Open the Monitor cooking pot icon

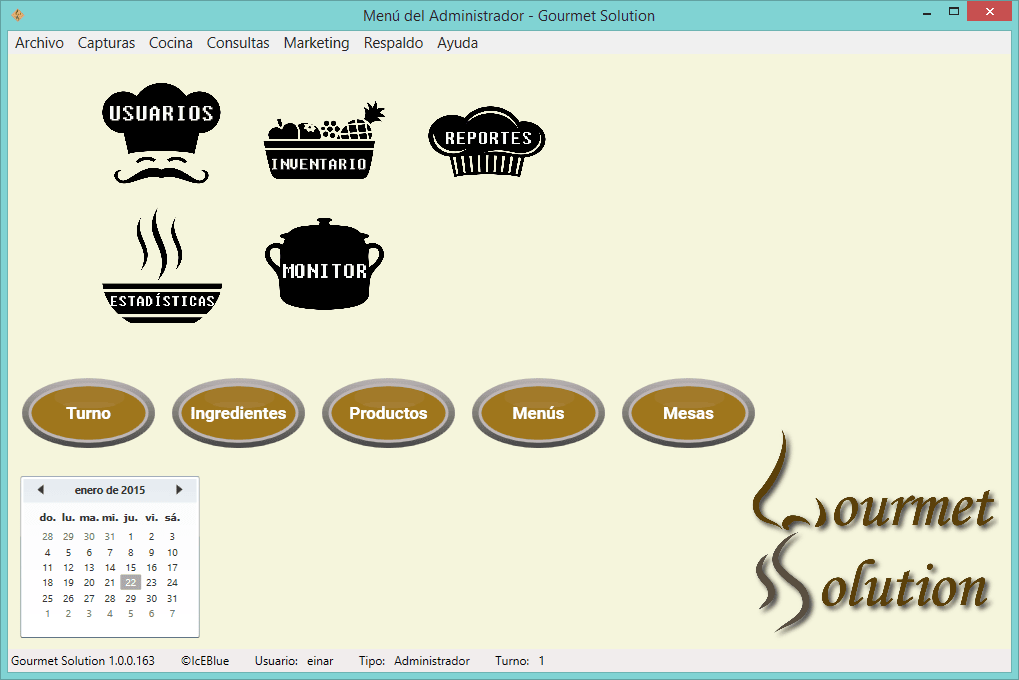tap(324, 265)
